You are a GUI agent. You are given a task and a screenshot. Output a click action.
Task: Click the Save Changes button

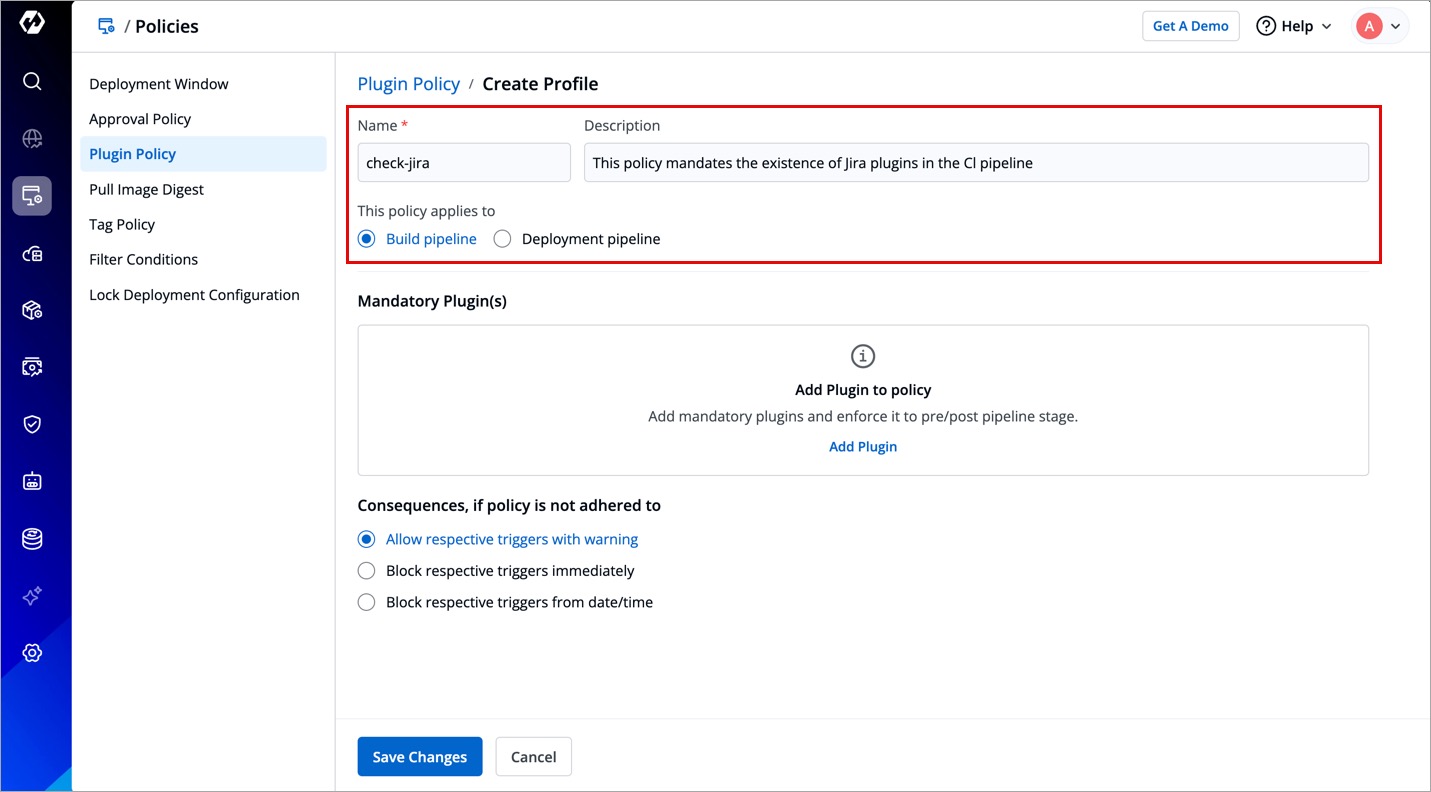pyautogui.click(x=420, y=757)
